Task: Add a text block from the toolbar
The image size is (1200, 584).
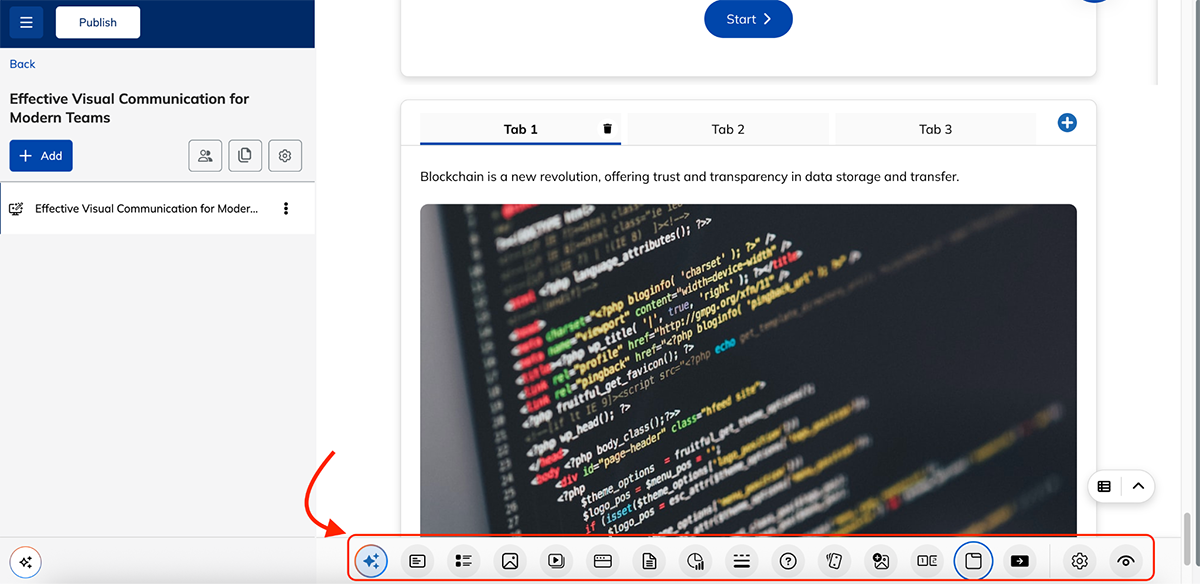Action: tap(417, 561)
